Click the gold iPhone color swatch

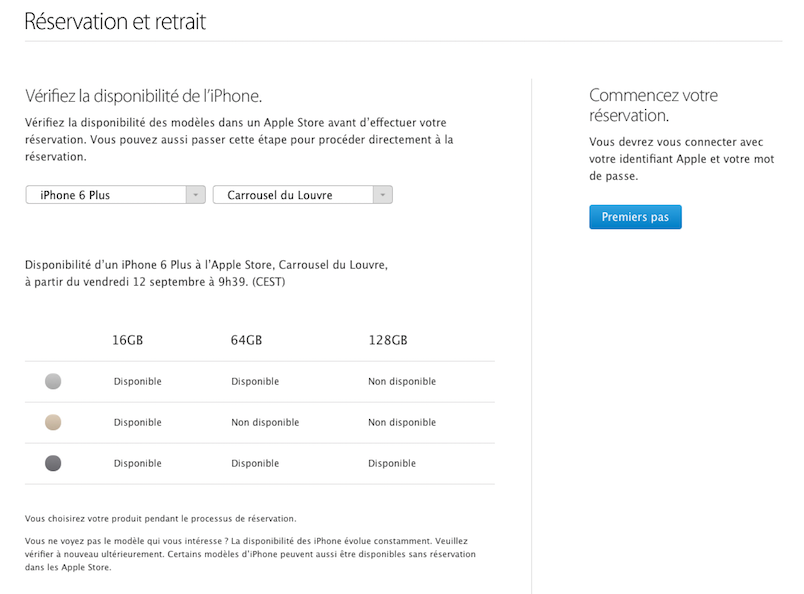click(x=53, y=423)
